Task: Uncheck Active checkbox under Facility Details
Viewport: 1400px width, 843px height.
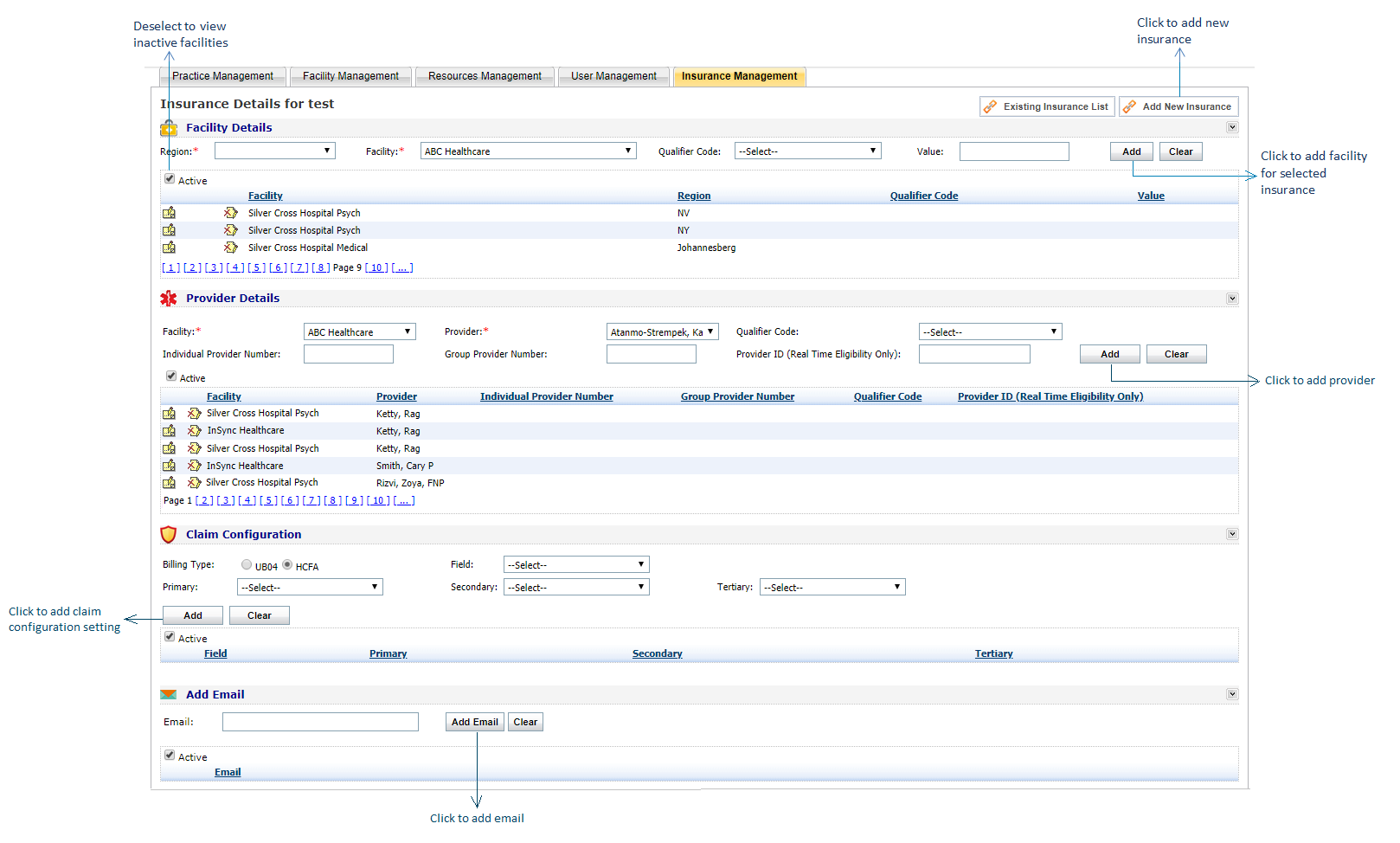Action: pos(170,179)
